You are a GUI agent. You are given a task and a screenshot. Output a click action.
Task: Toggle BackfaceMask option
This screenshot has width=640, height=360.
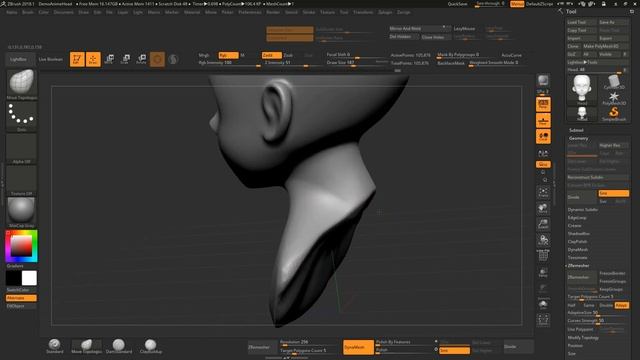pyautogui.click(x=451, y=63)
